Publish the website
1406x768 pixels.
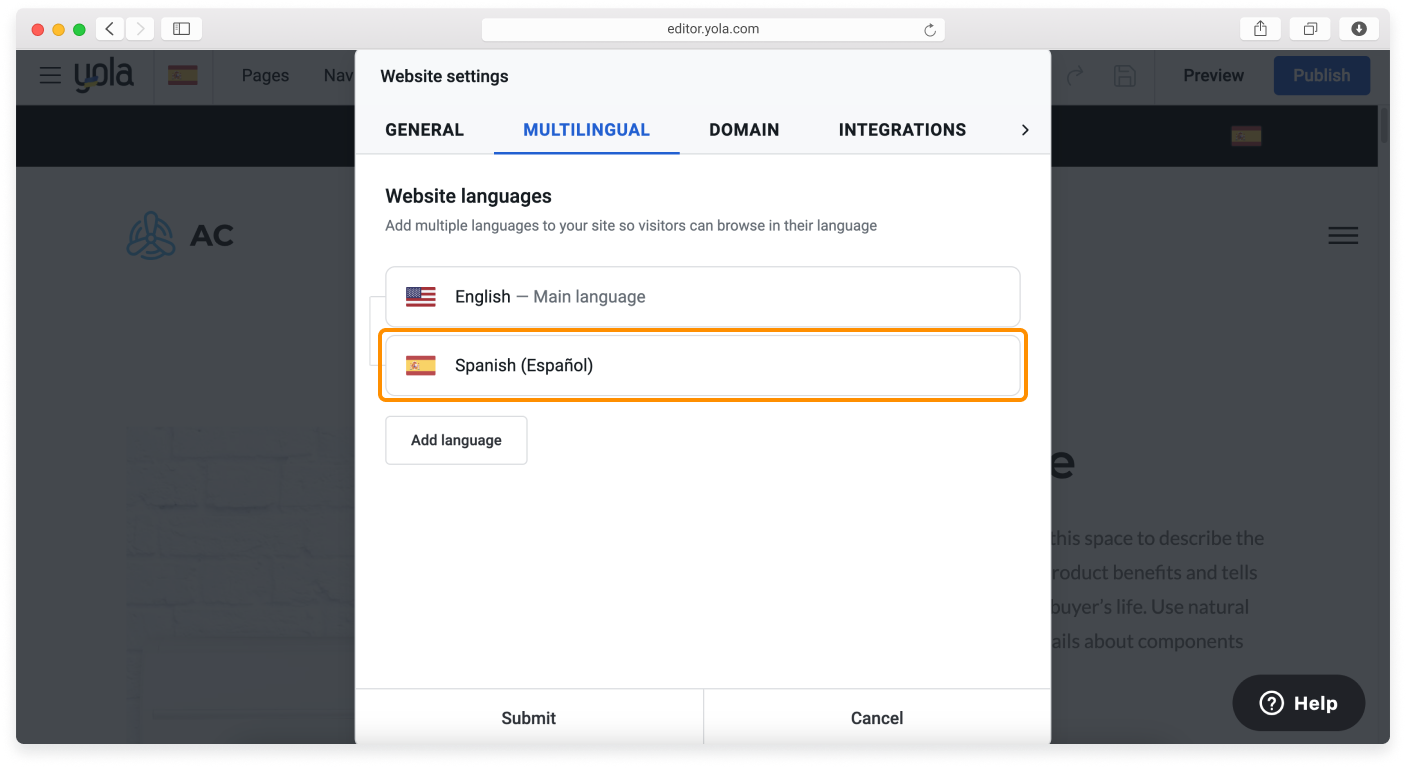pos(1321,75)
